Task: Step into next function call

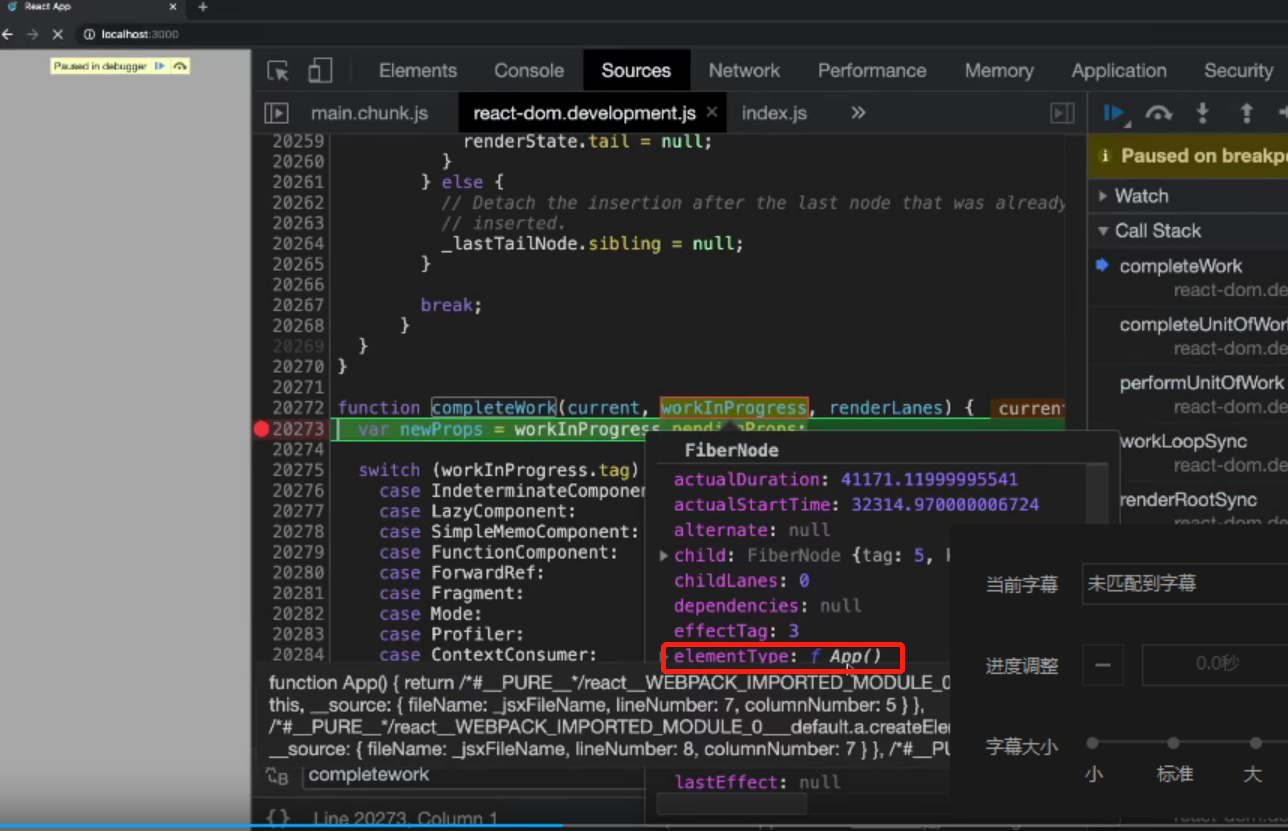Action: [1203, 113]
